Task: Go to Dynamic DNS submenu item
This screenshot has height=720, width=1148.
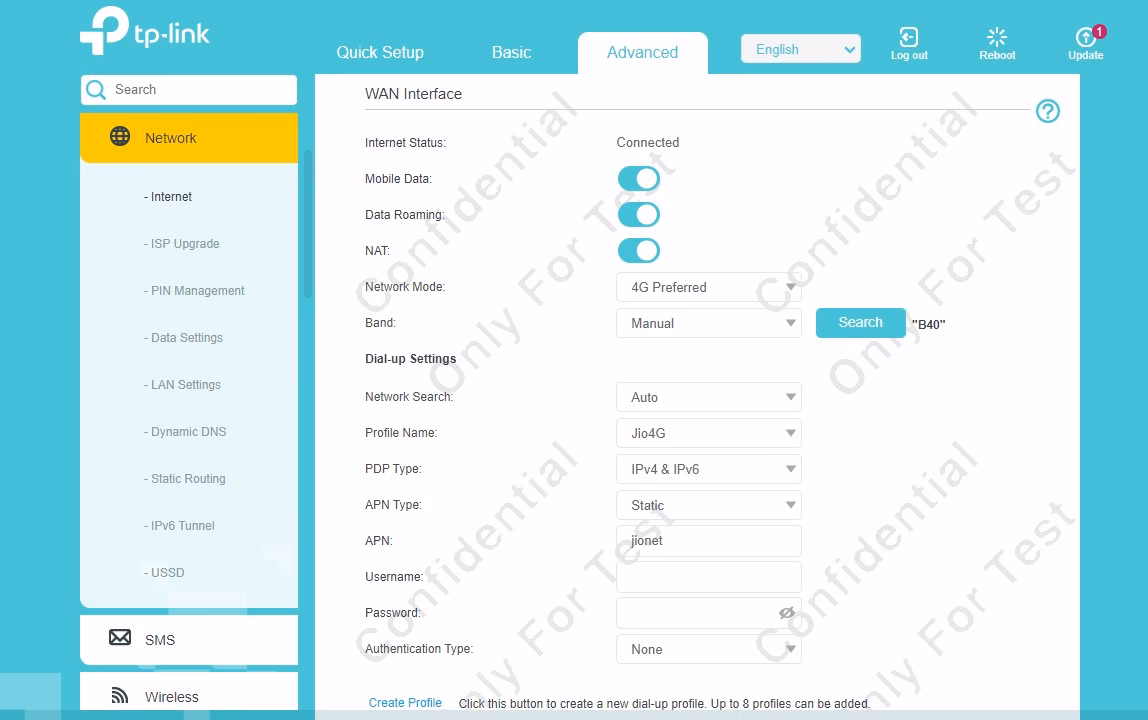Action: pos(185,431)
